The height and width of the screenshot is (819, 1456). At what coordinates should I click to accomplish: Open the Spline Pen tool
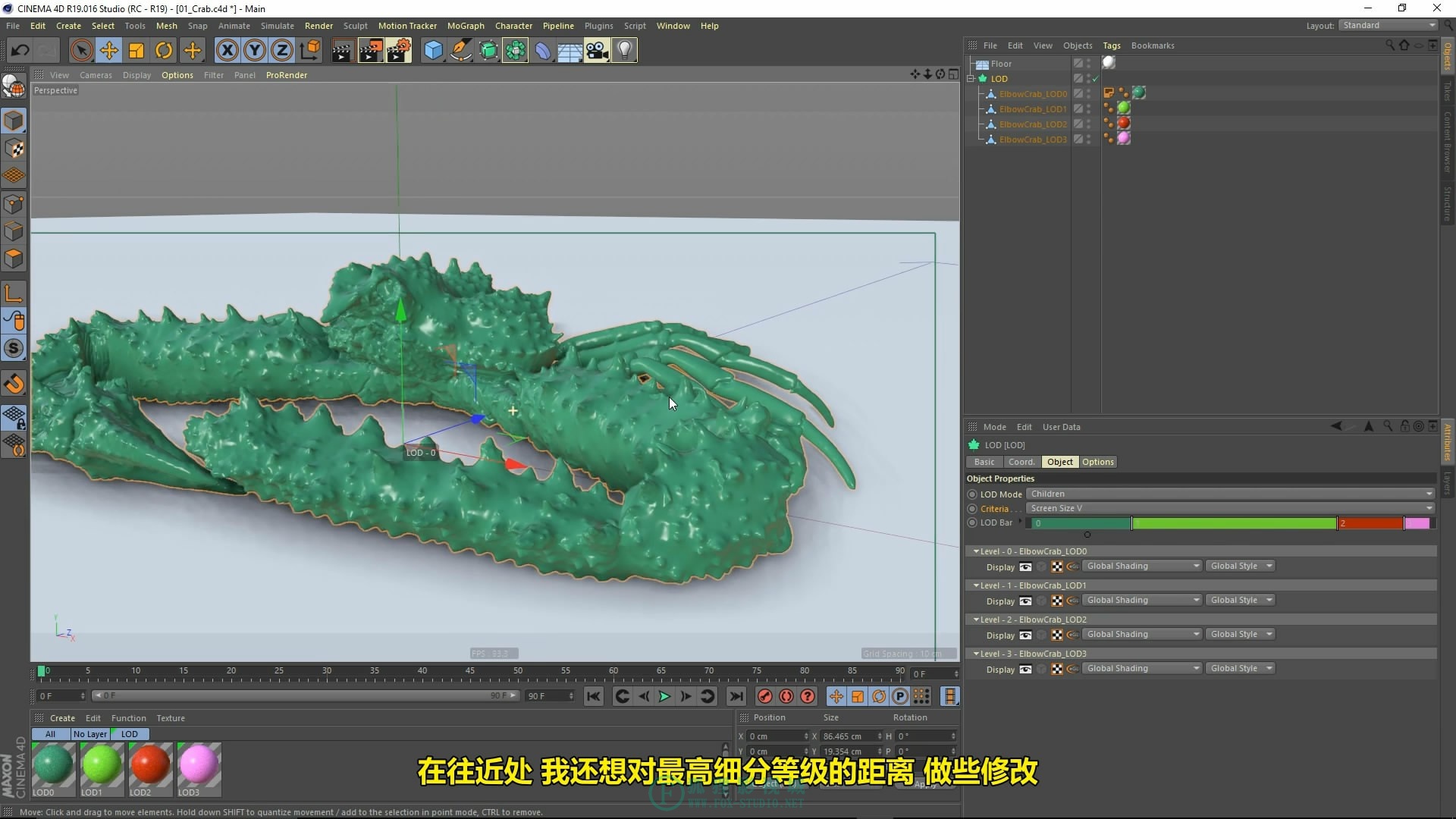(460, 51)
